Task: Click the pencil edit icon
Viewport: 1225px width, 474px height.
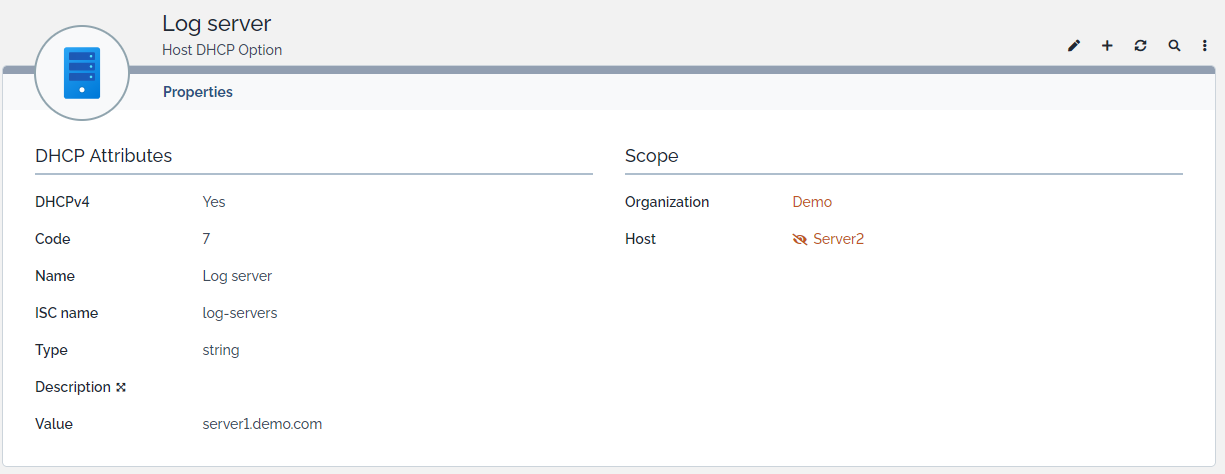Action: (x=1074, y=46)
